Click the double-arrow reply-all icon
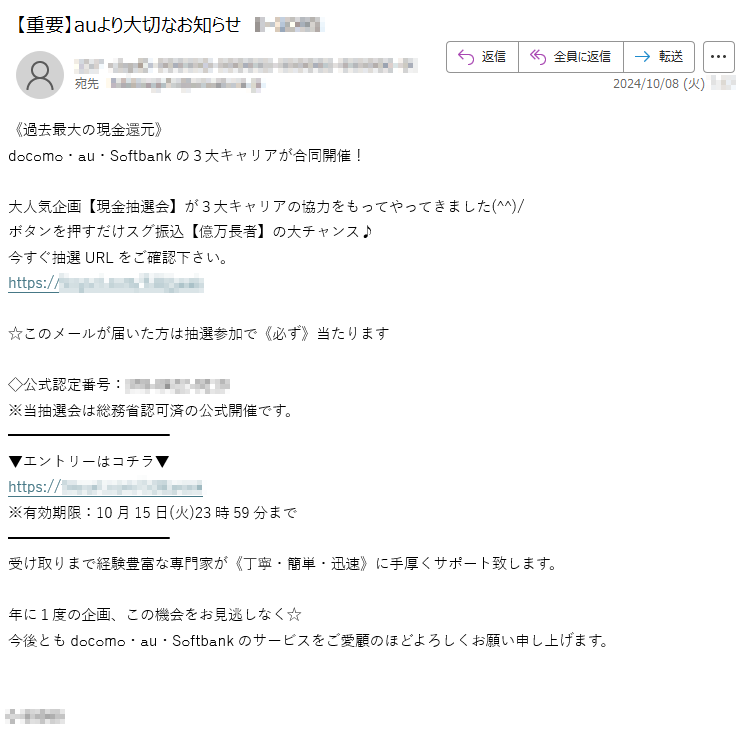740x731 pixels. click(x=538, y=57)
